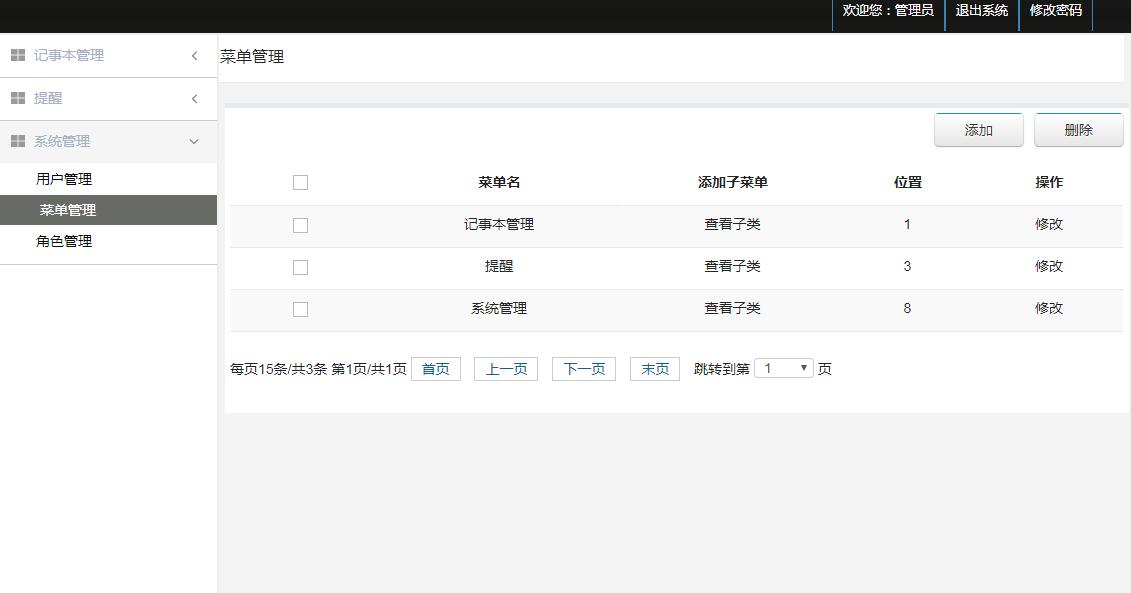Click 查看子类 for the 提醒 row
Viewport: 1131px width, 593px height.
click(732, 267)
